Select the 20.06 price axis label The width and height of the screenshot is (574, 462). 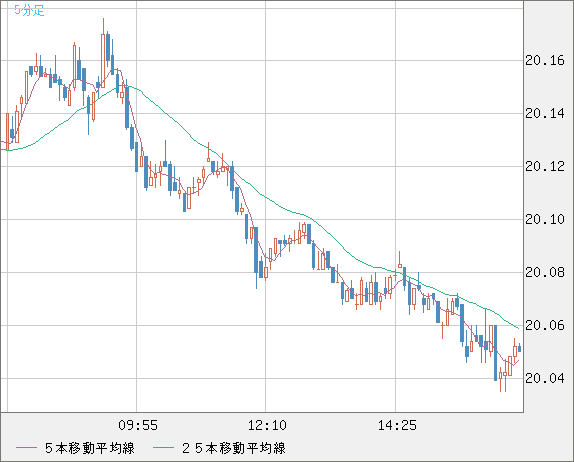click(545, 325)
